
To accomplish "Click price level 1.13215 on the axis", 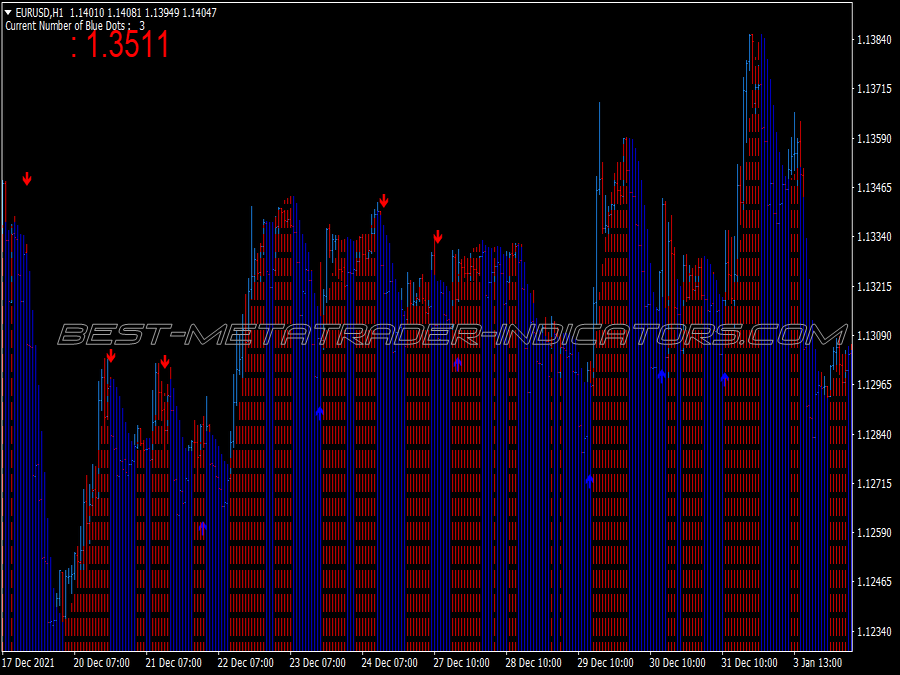I will (x=875, y=286).
